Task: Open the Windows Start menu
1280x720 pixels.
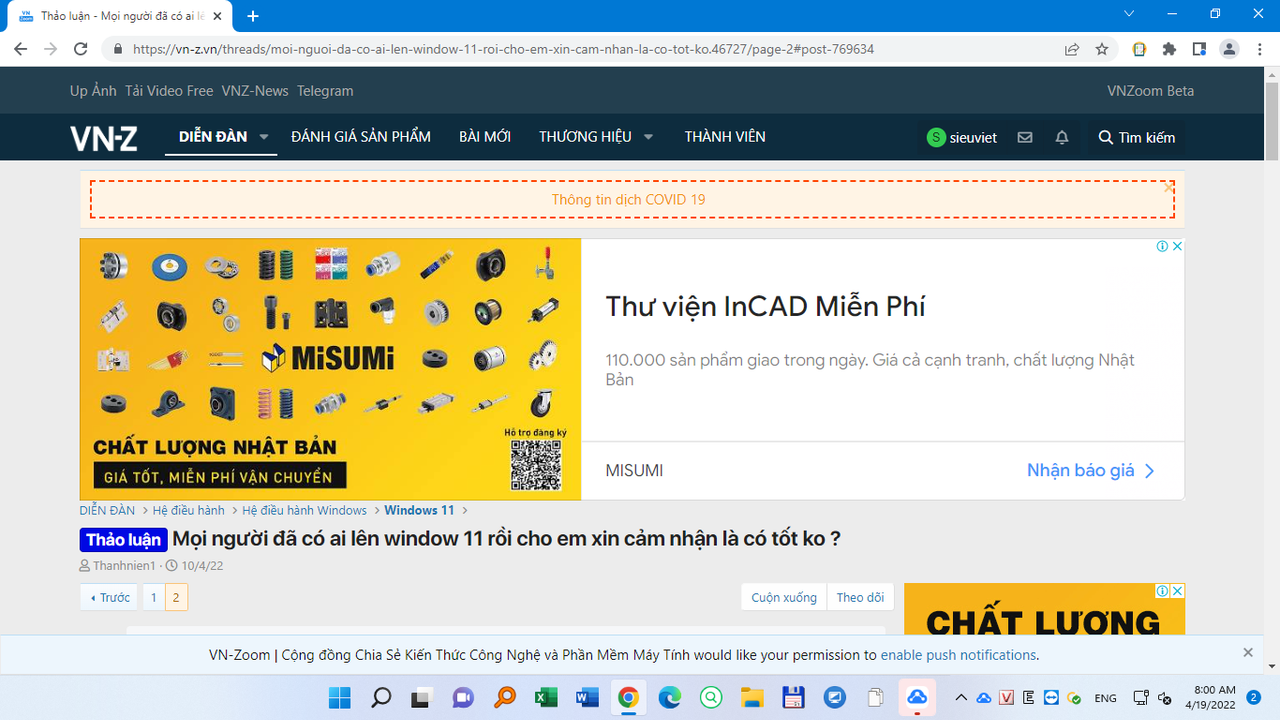Action: (340, 697)
